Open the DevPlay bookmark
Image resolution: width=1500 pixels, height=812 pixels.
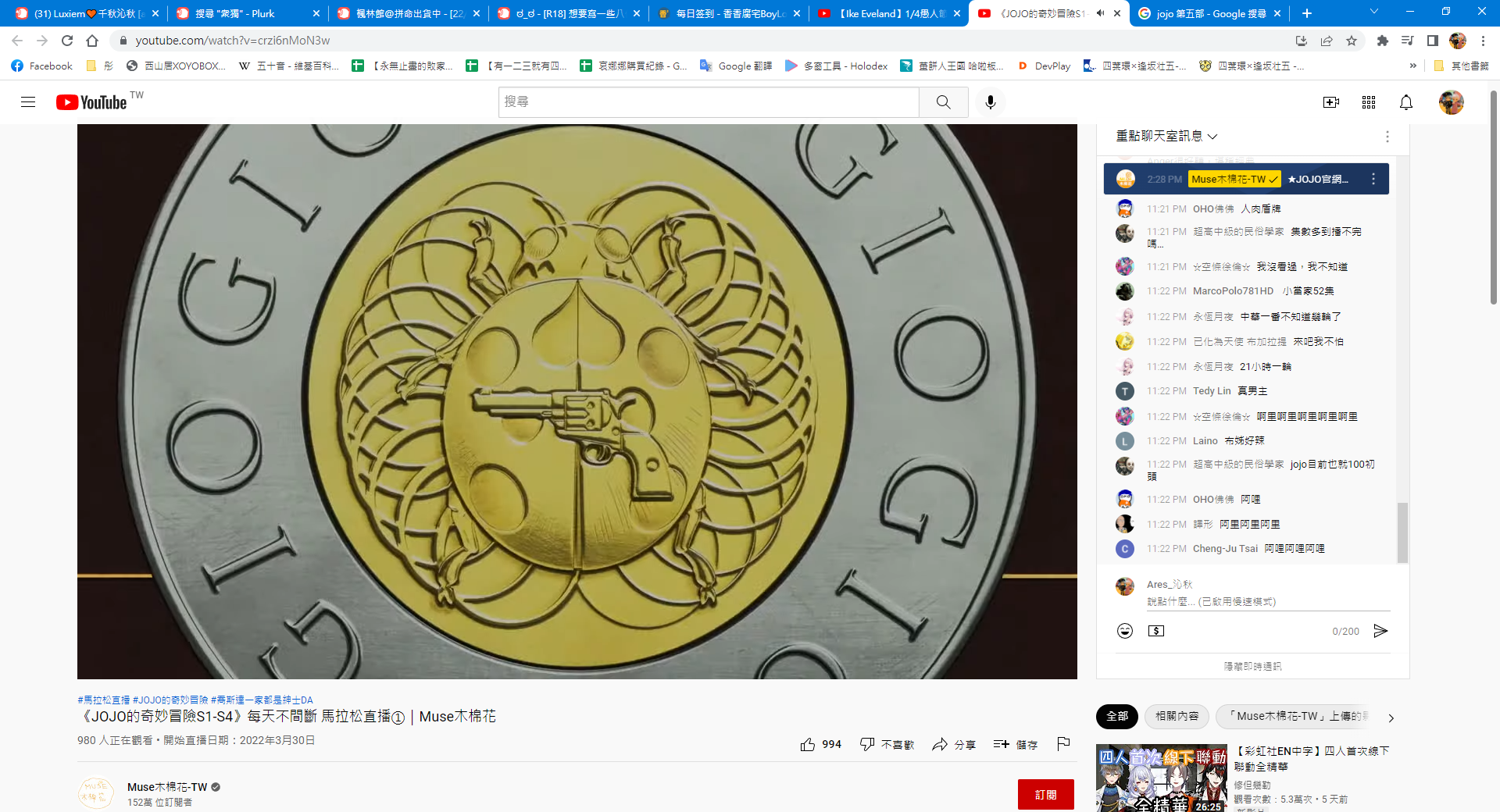(x=1044, y=66)
